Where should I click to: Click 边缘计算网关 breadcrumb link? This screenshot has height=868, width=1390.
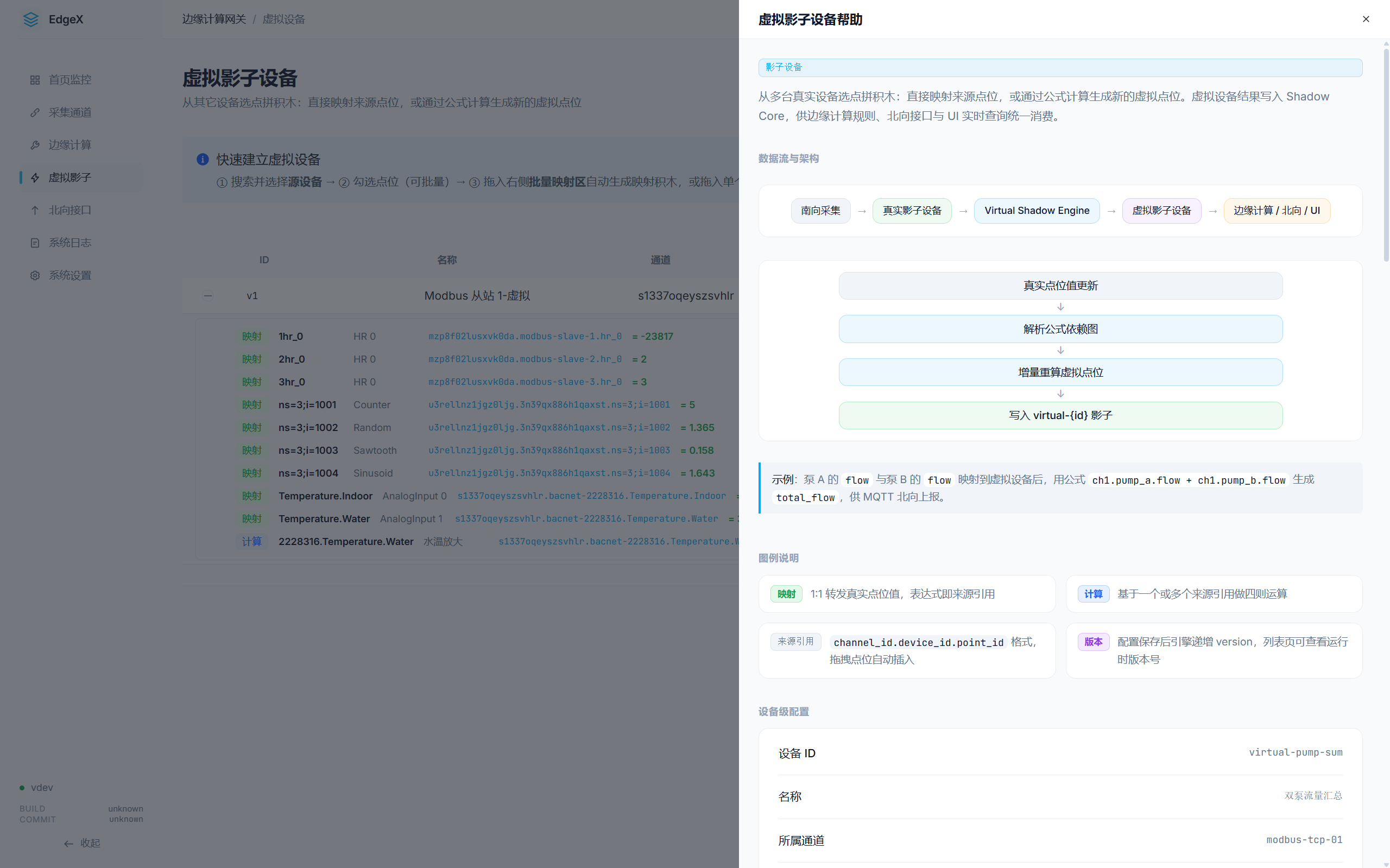tap(214, 19)
